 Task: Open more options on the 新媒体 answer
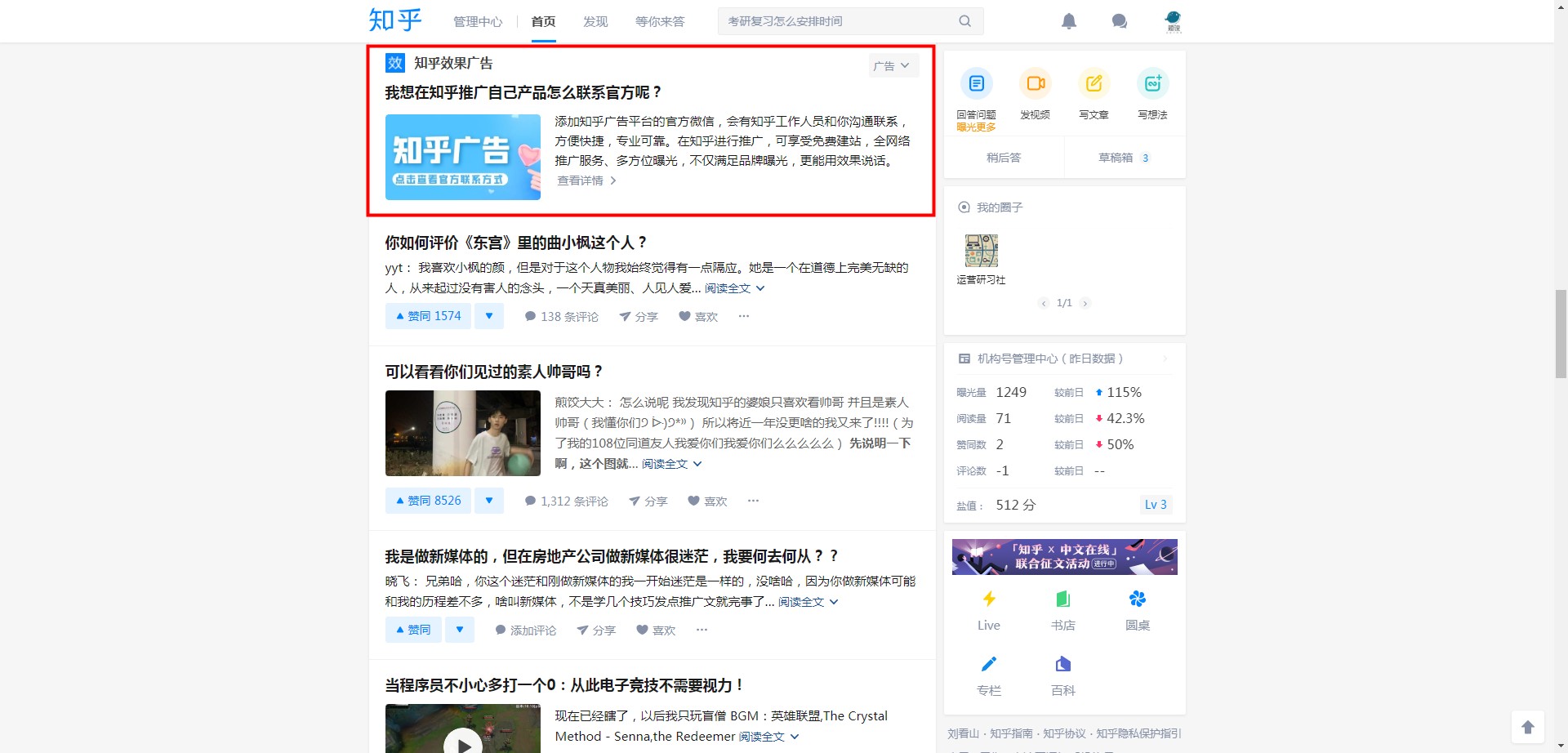click(x=702, y=630)
